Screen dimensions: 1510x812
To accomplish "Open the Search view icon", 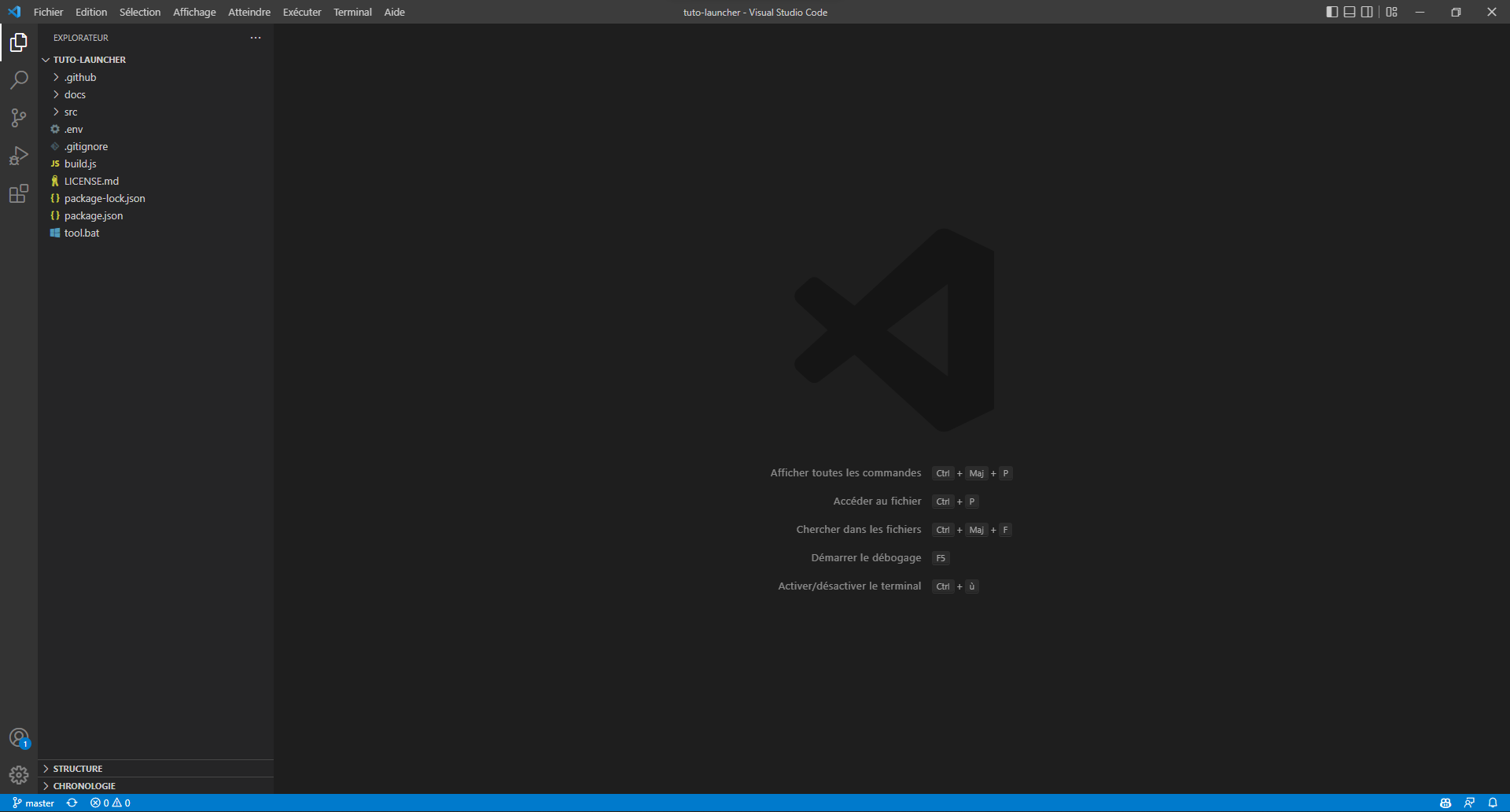I will tap(19, 80).
